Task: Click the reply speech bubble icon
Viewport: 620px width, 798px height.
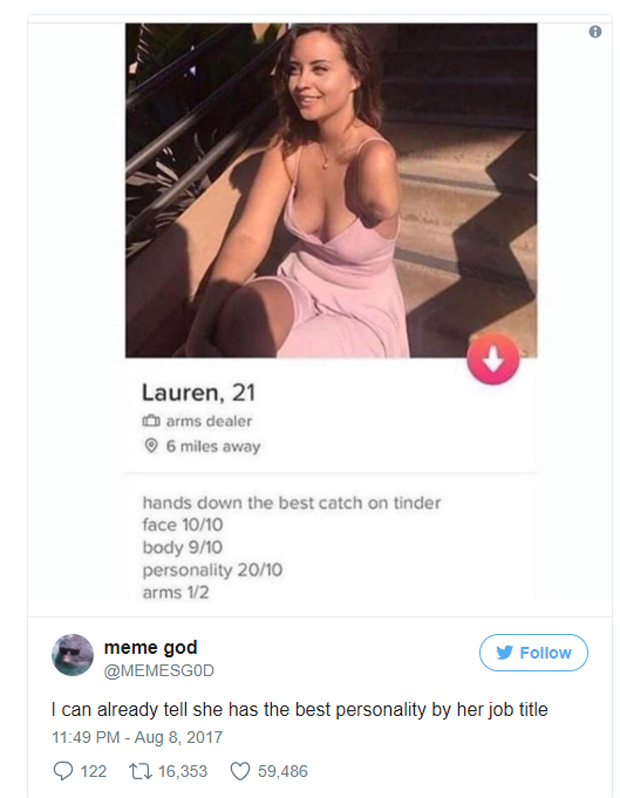Action: tap(63, 772)
